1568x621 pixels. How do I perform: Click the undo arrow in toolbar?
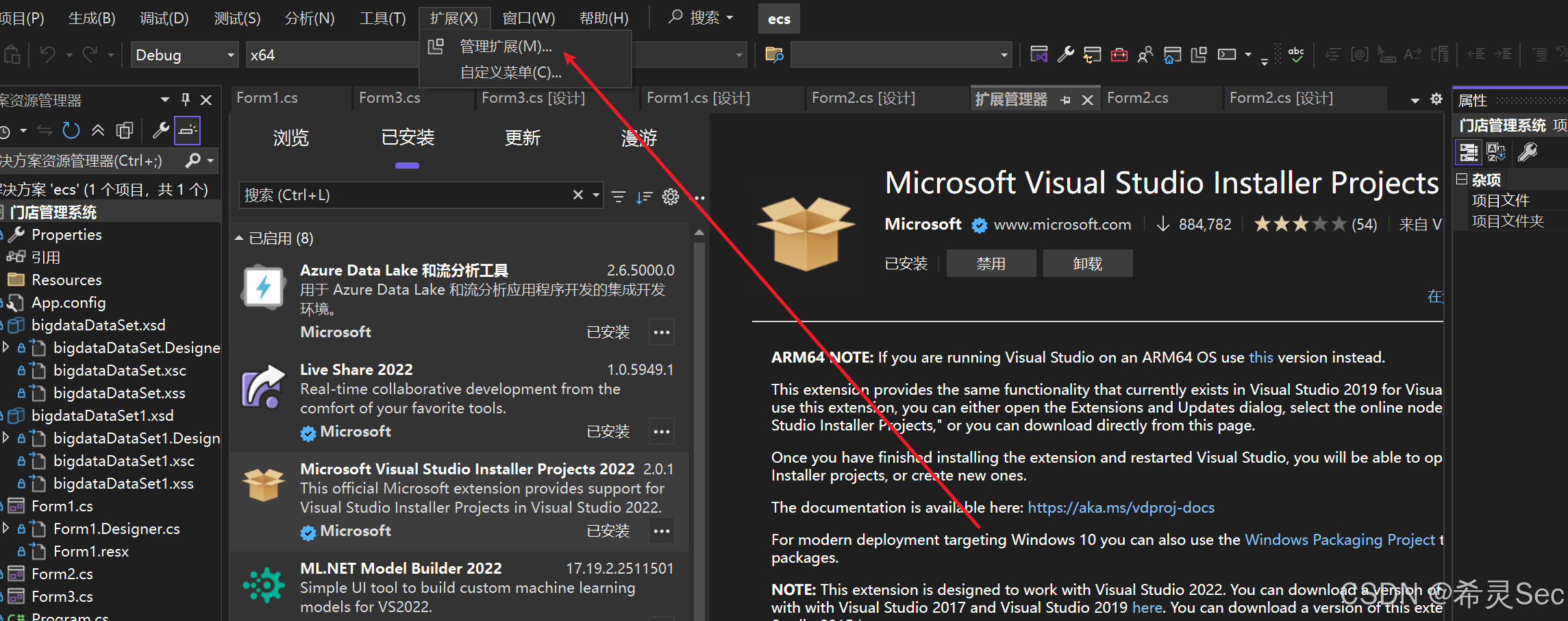48,55
